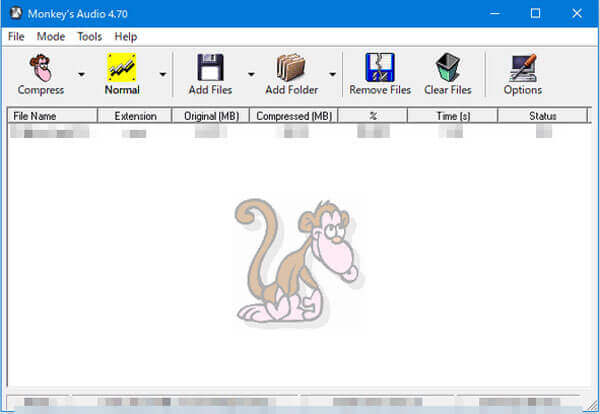This screenshot has width=600, height=414.
Task: Open Options with the screwdriver icon
Action: tap(523, 68)
